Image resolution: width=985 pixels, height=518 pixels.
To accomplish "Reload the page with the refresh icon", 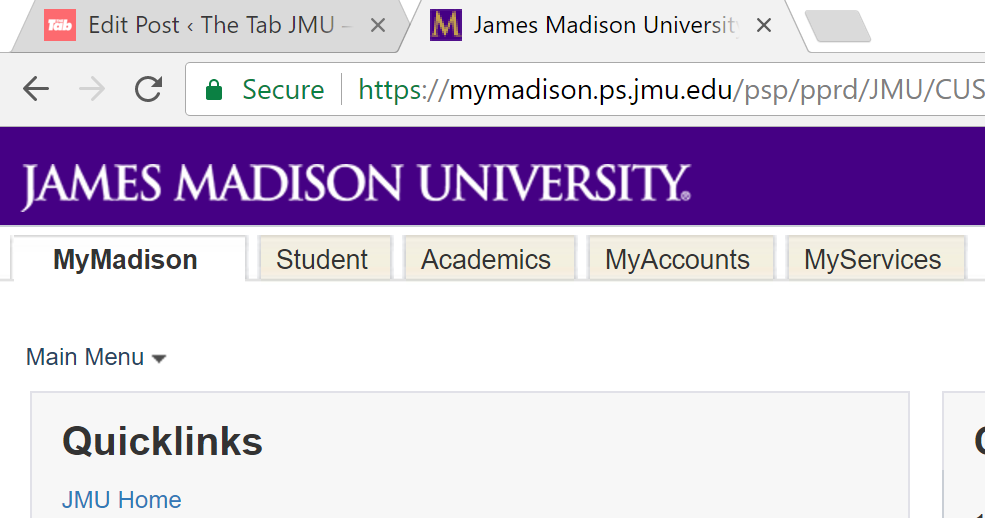I will click(x=149, y=89).
